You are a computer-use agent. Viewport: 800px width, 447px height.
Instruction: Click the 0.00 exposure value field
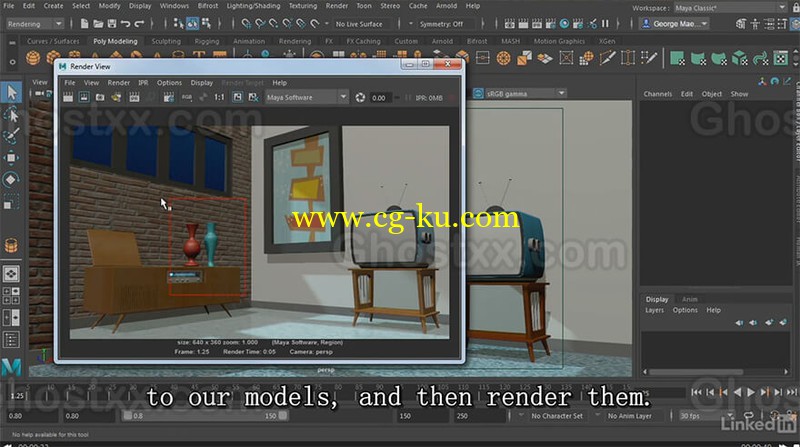pos(380,98)
